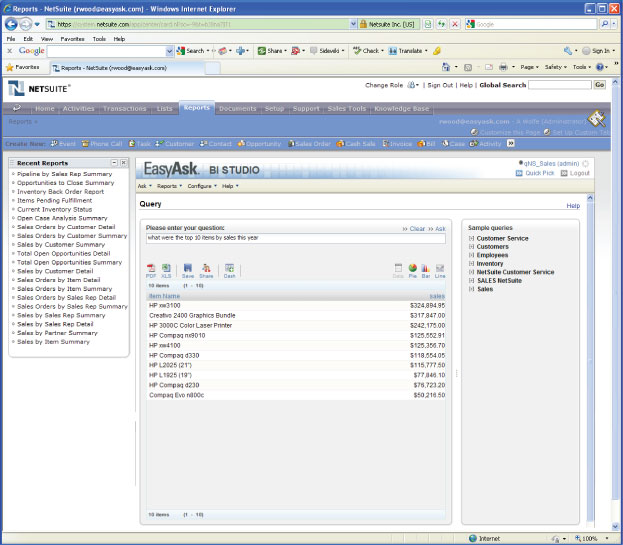Open the Documents tab
This screenshot has width=623, height=545.
point(238,108)
